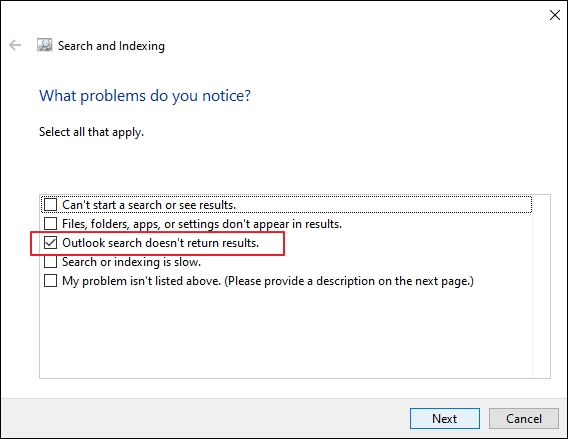Click the Outlook search doesn't return results label
The image size is (568, 439).
tap(160, 243)
